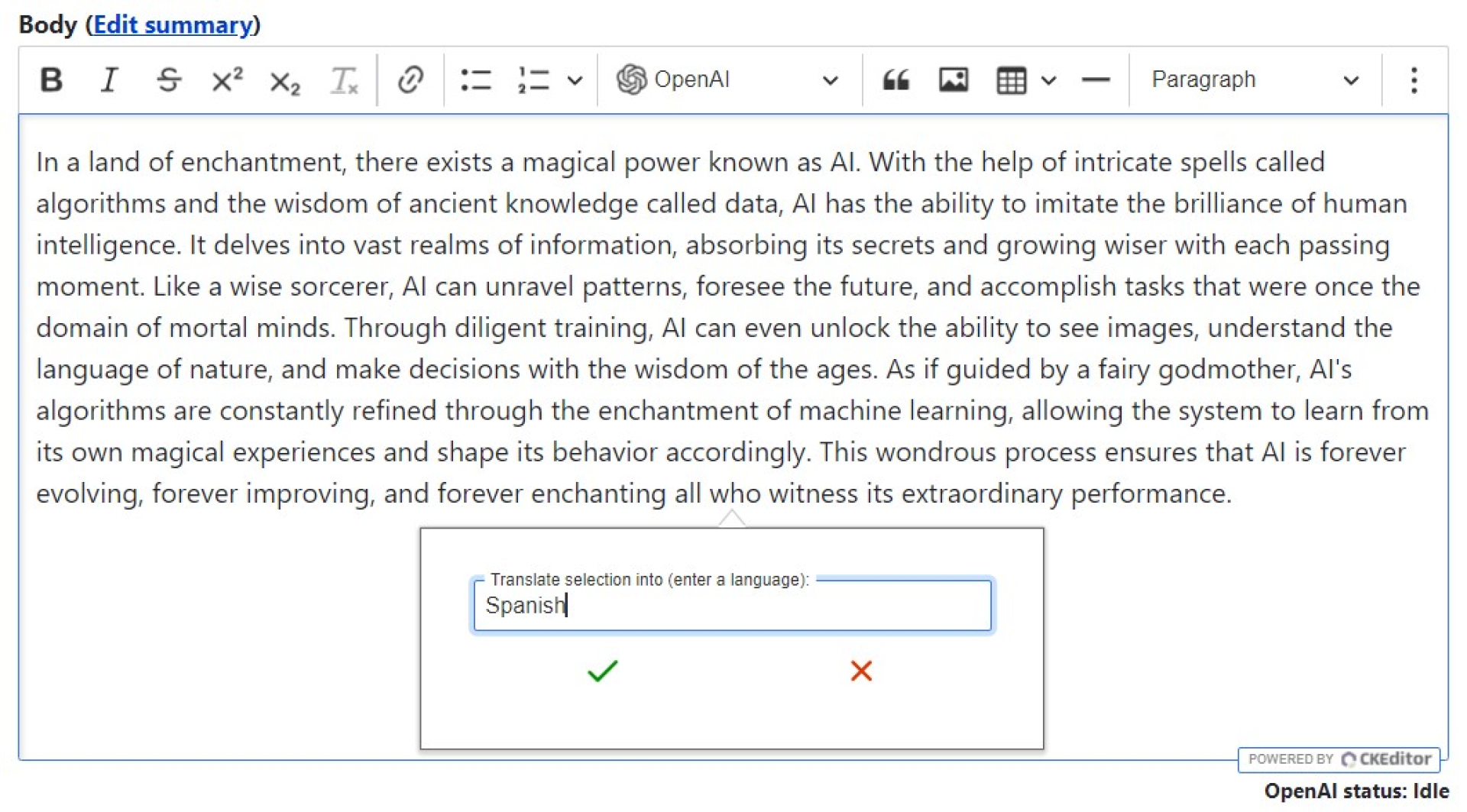Open the Paragraph heading dropdown
The image size is (1467, 812).
pyautogui.click(x=1255, y=79)
